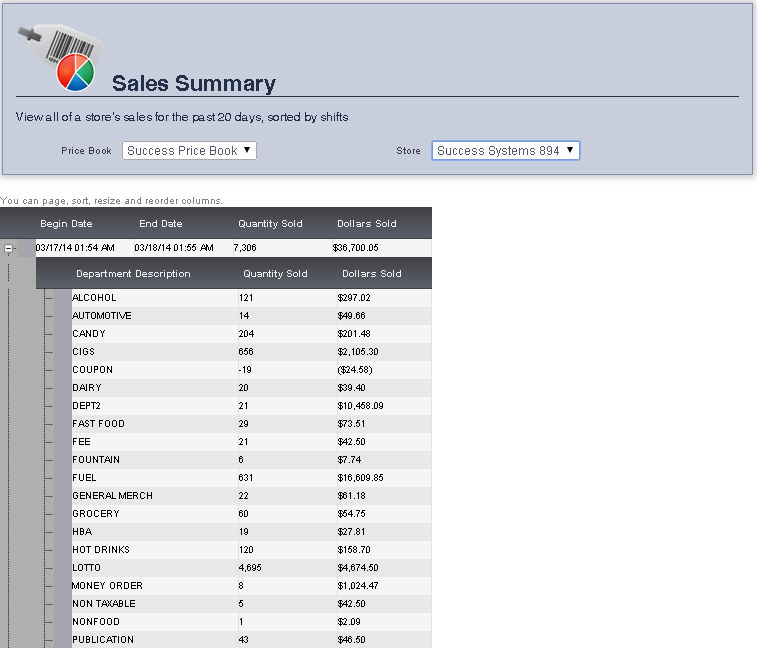
Task: Sort by End Date column header
Action: (161, 224)
